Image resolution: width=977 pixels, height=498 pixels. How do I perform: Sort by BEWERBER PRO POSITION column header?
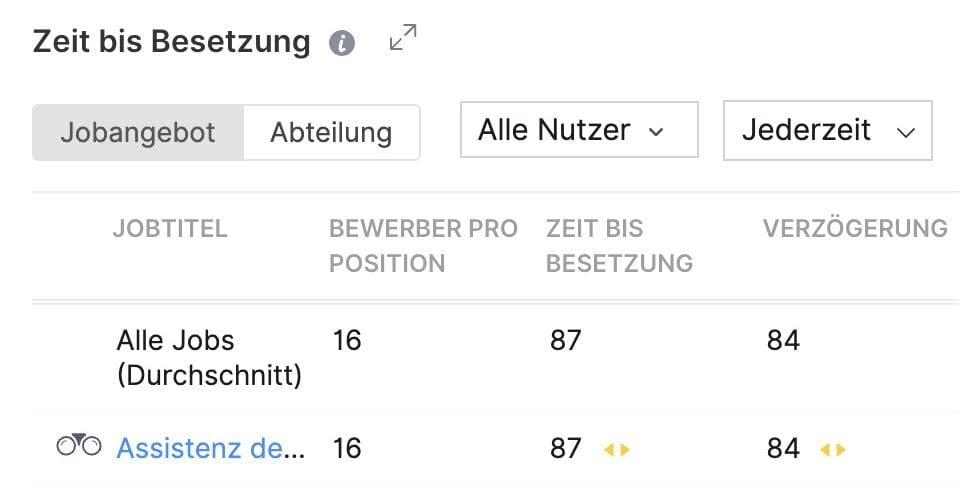pyautogui.click(x=423, y=246)
